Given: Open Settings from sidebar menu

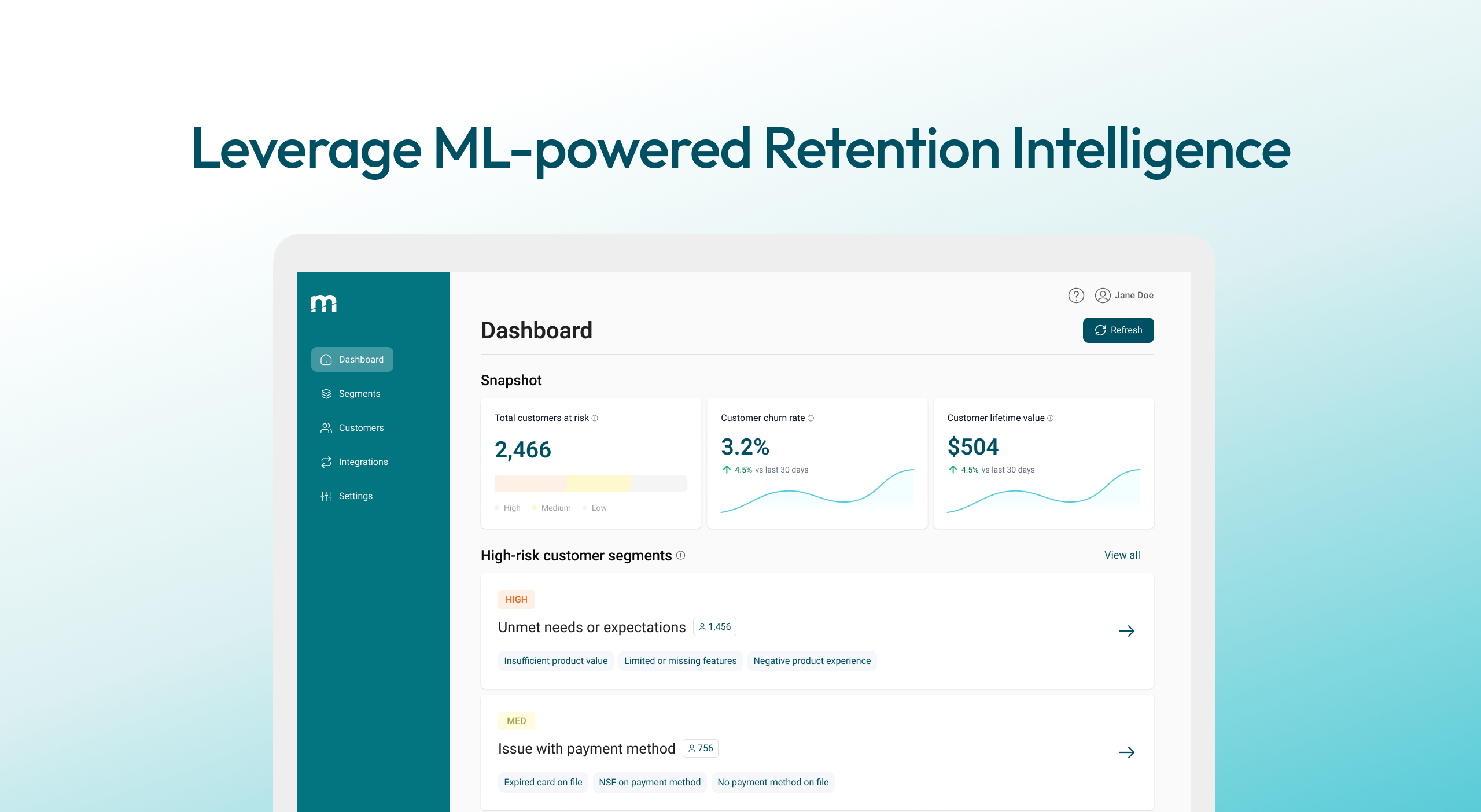Looking at the screenshot, I should point(355,496).
